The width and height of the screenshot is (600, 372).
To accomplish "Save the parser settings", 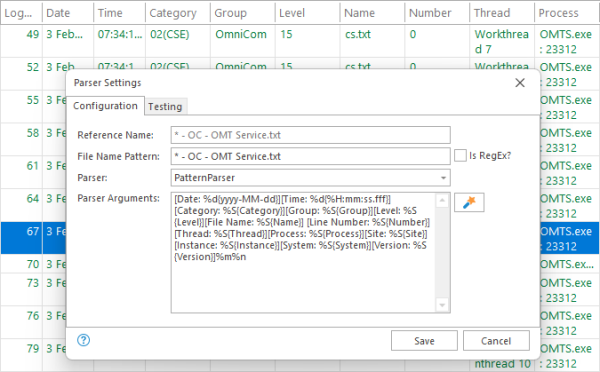I will click(x=424, y=341).
